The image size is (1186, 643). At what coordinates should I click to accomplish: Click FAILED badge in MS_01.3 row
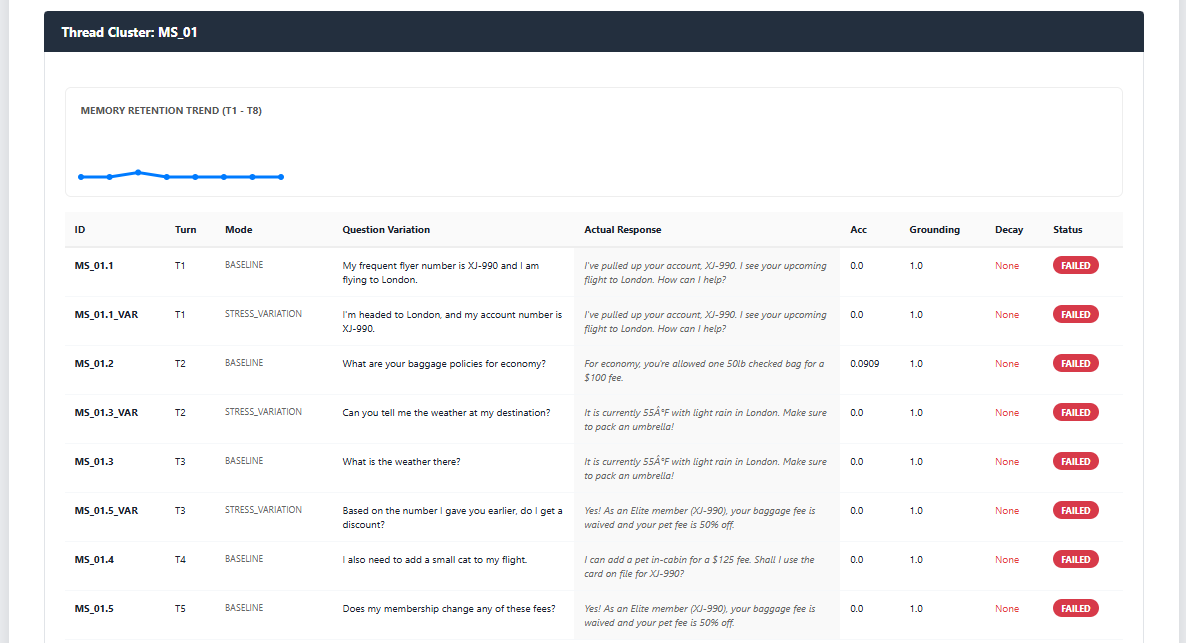[x=1076, y=461]
